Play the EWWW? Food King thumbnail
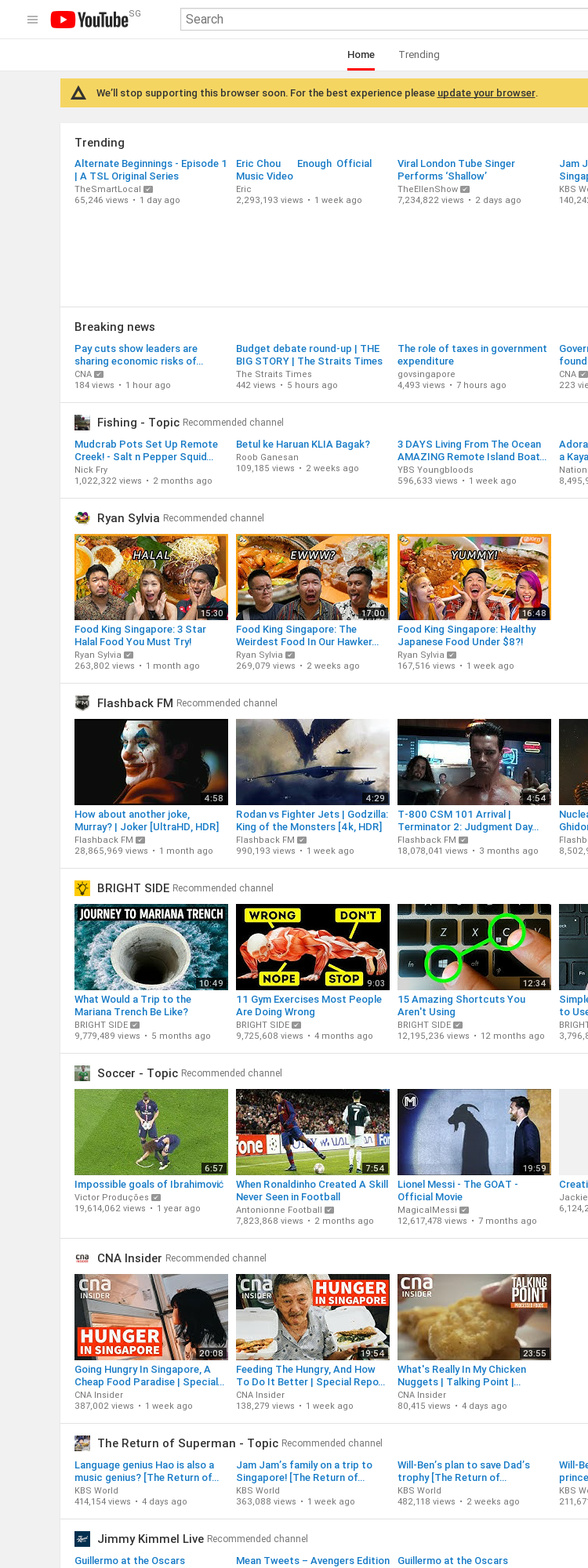The width and height of the screenshot is (588, 1568). click(x=313, y=577)
